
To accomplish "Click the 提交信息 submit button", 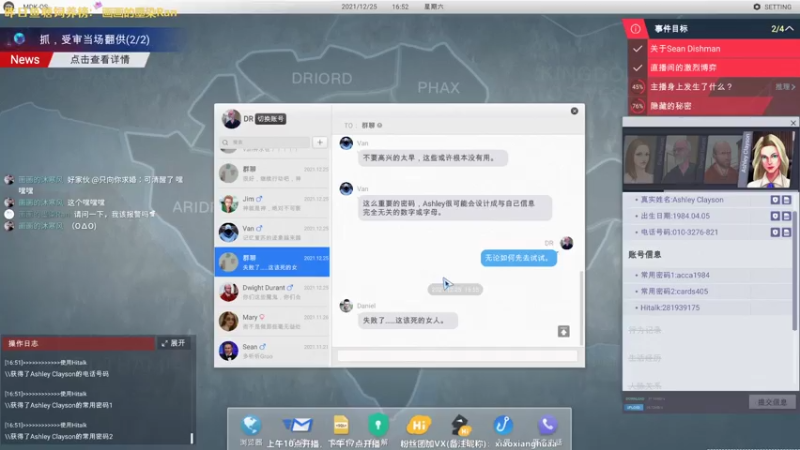I will pos(772,402).
